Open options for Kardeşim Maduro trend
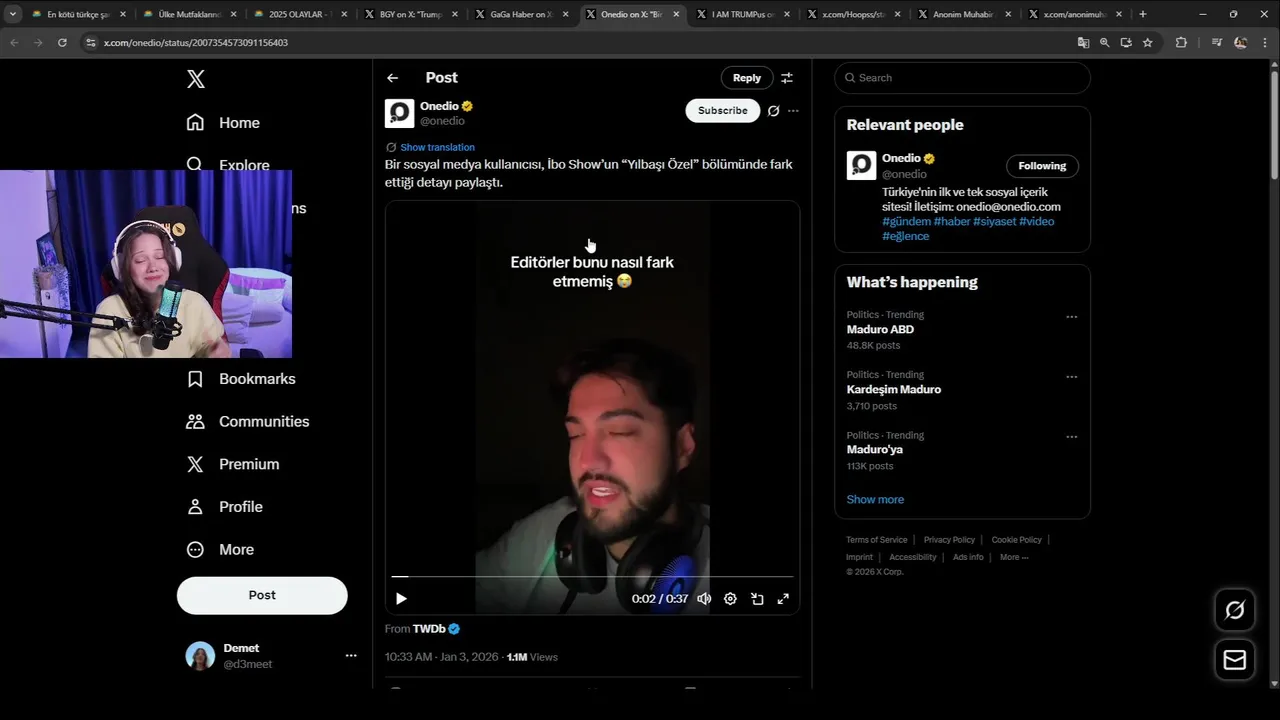The width and height of the screenshot is (1280, 720). coord(1072,377)
